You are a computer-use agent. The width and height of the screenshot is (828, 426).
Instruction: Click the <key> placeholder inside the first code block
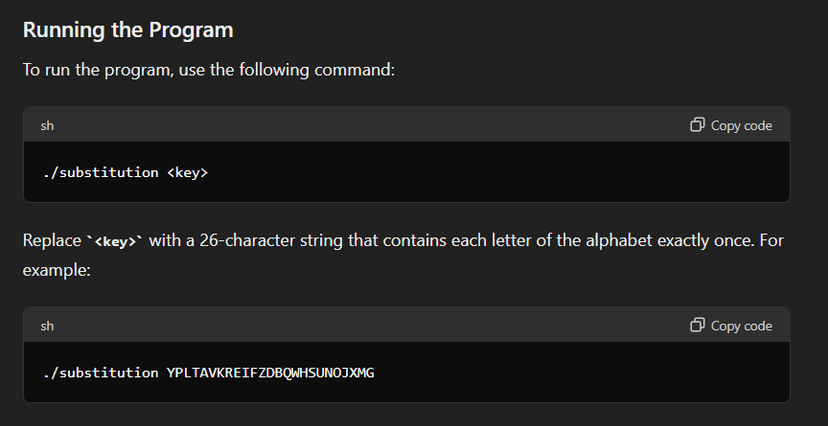tap(187, 173)
